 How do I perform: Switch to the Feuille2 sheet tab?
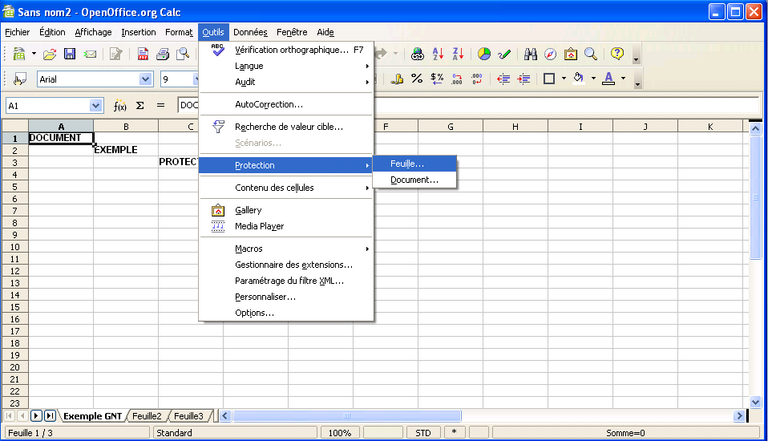147,416
